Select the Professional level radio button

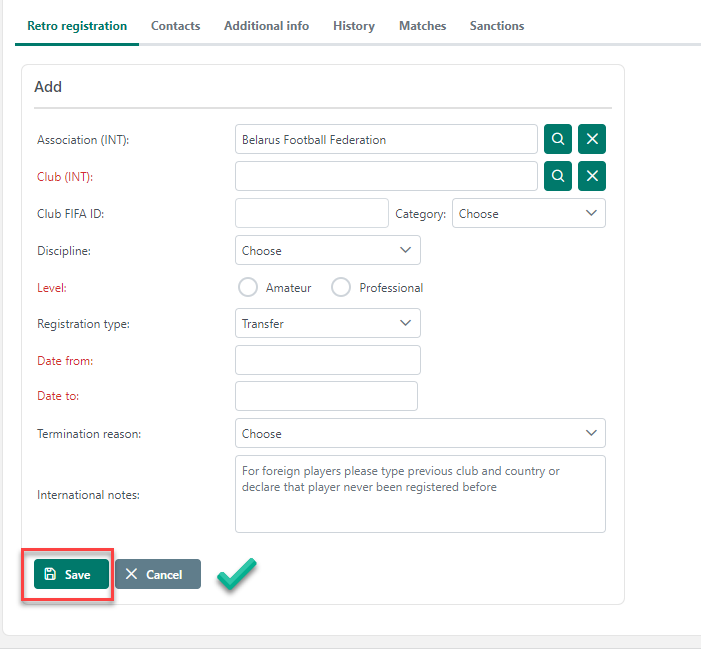(341, 288)
